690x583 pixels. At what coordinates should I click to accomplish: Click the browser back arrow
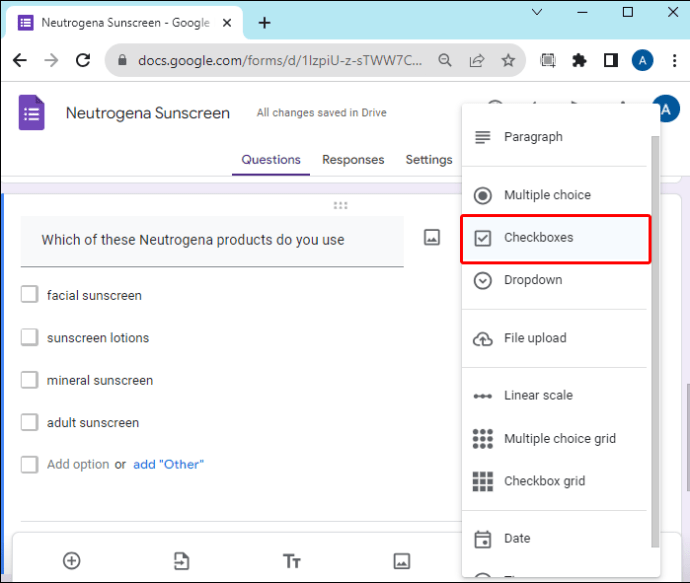20,60
